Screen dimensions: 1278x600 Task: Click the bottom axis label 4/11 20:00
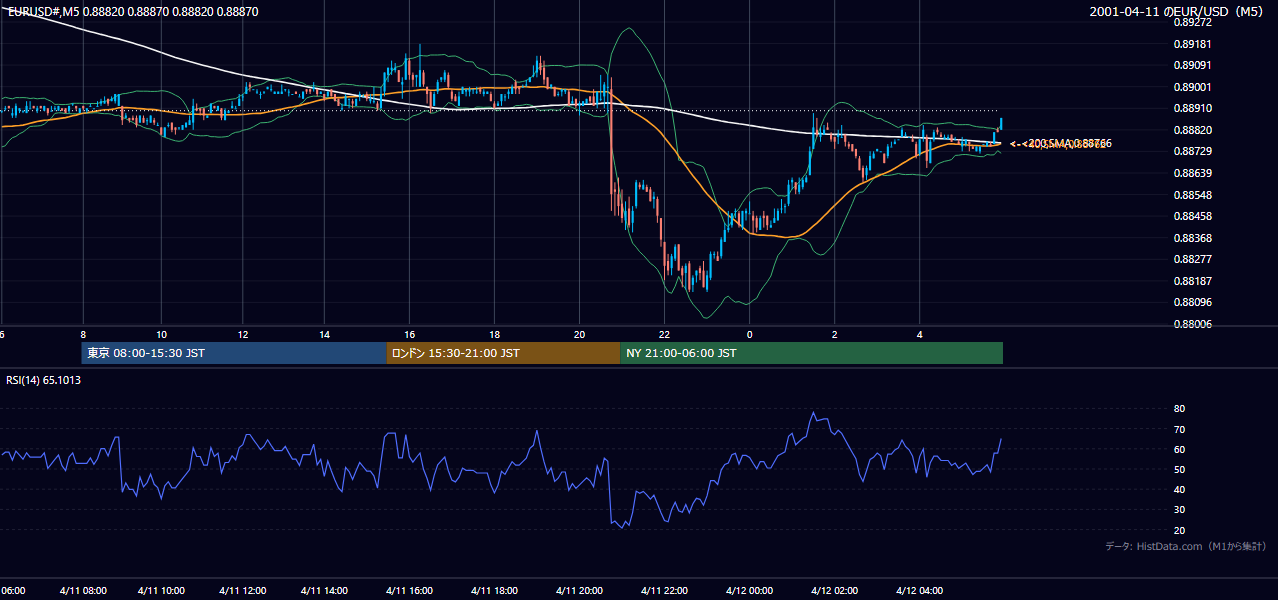pyautogui.click(x=579, y=590)
